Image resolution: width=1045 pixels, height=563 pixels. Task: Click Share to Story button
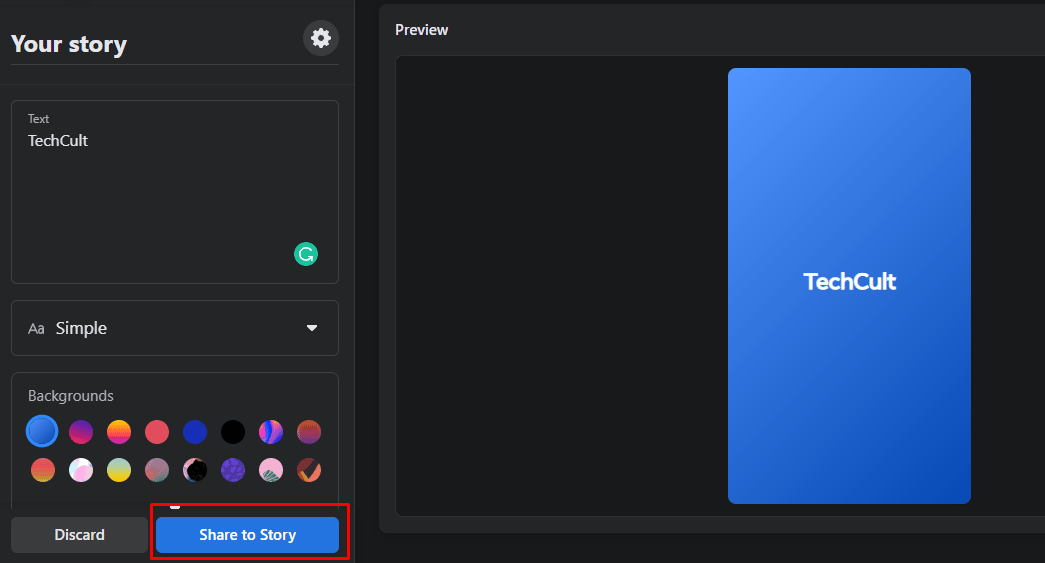[x=247, y=535]
